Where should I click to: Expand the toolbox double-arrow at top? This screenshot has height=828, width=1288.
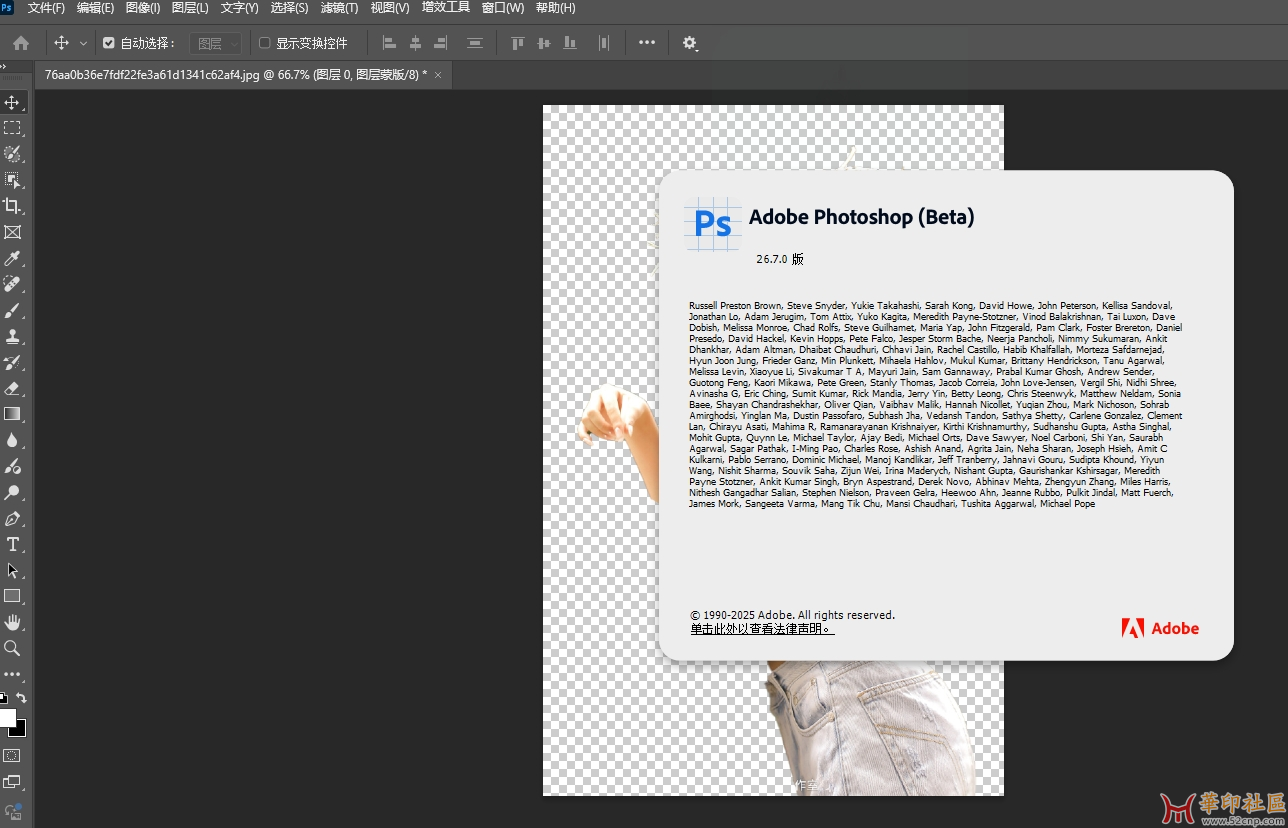pyautogui.click(x=3, y=67)
